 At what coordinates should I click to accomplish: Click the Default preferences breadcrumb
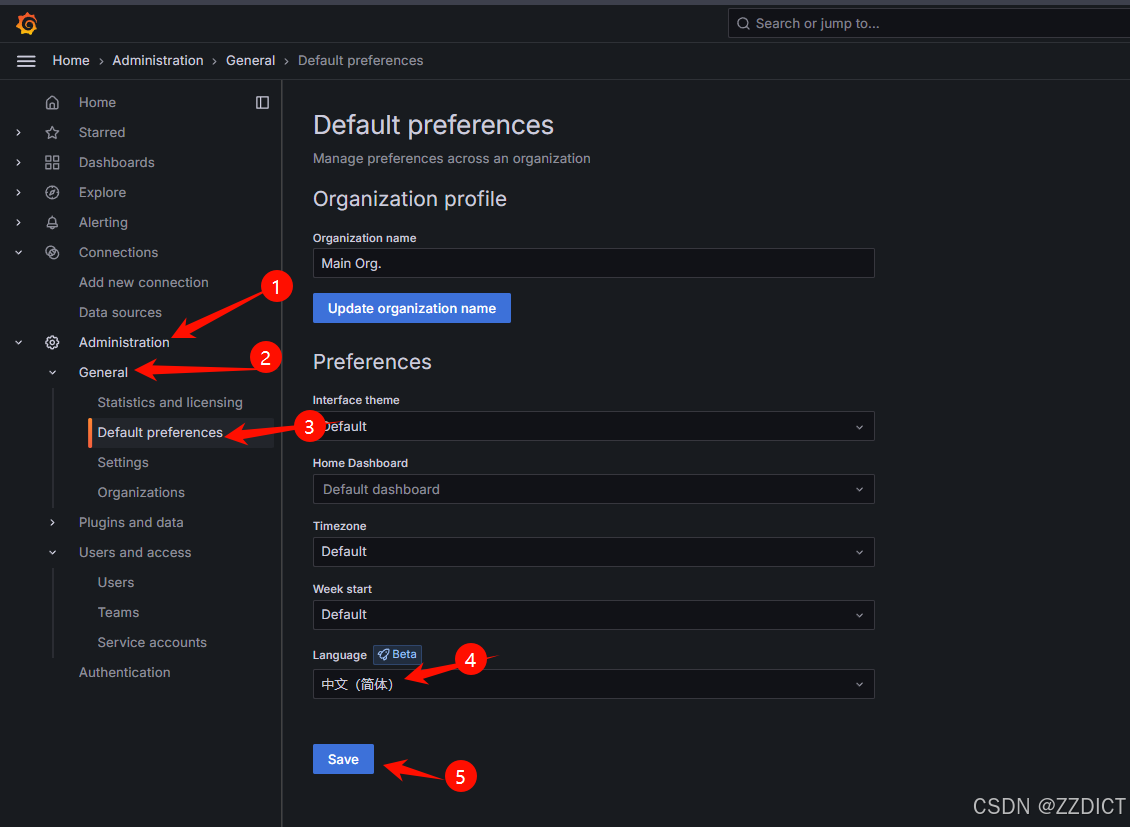[360, 61]
